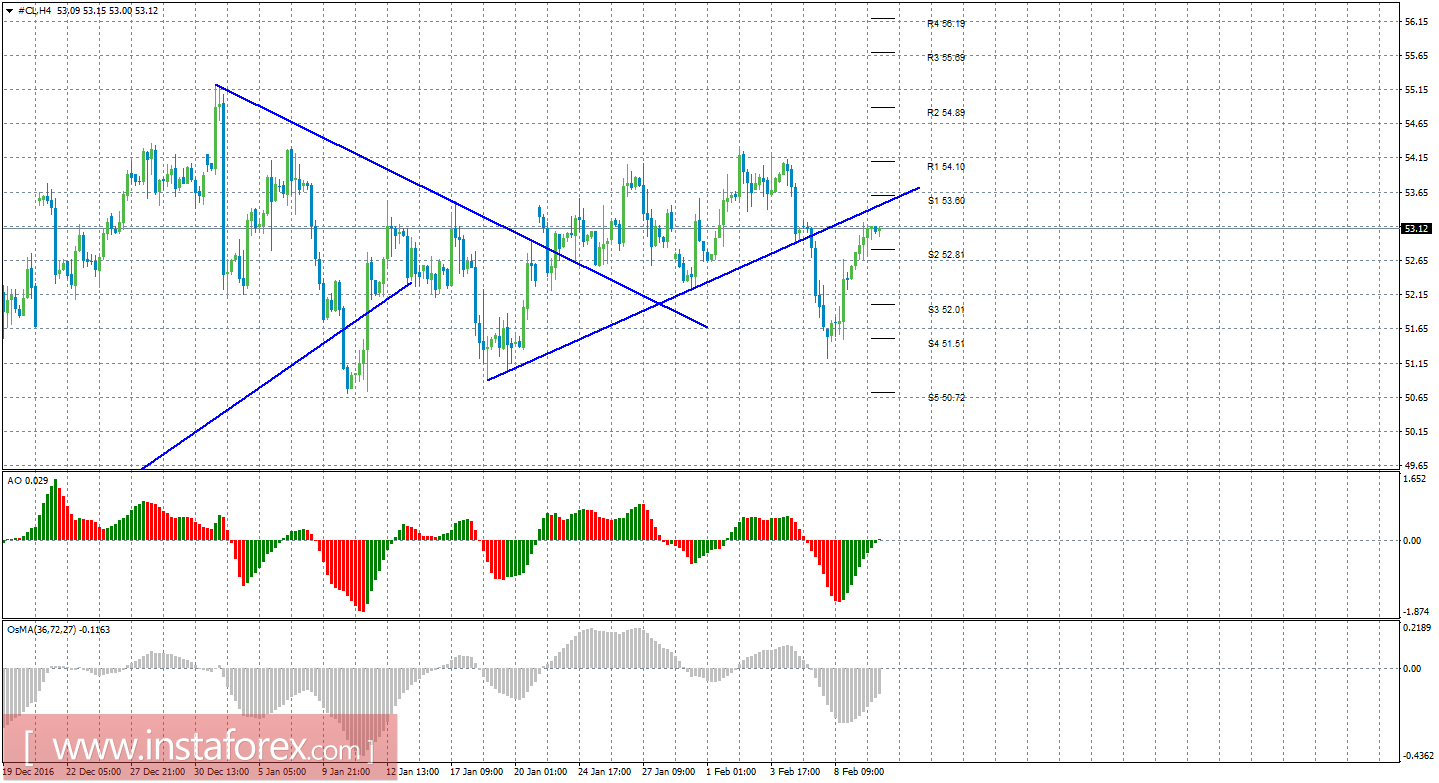
Task: Click the 8 Feb 09:00 time label
Action: pyautogui.click(x=861, y=772)
